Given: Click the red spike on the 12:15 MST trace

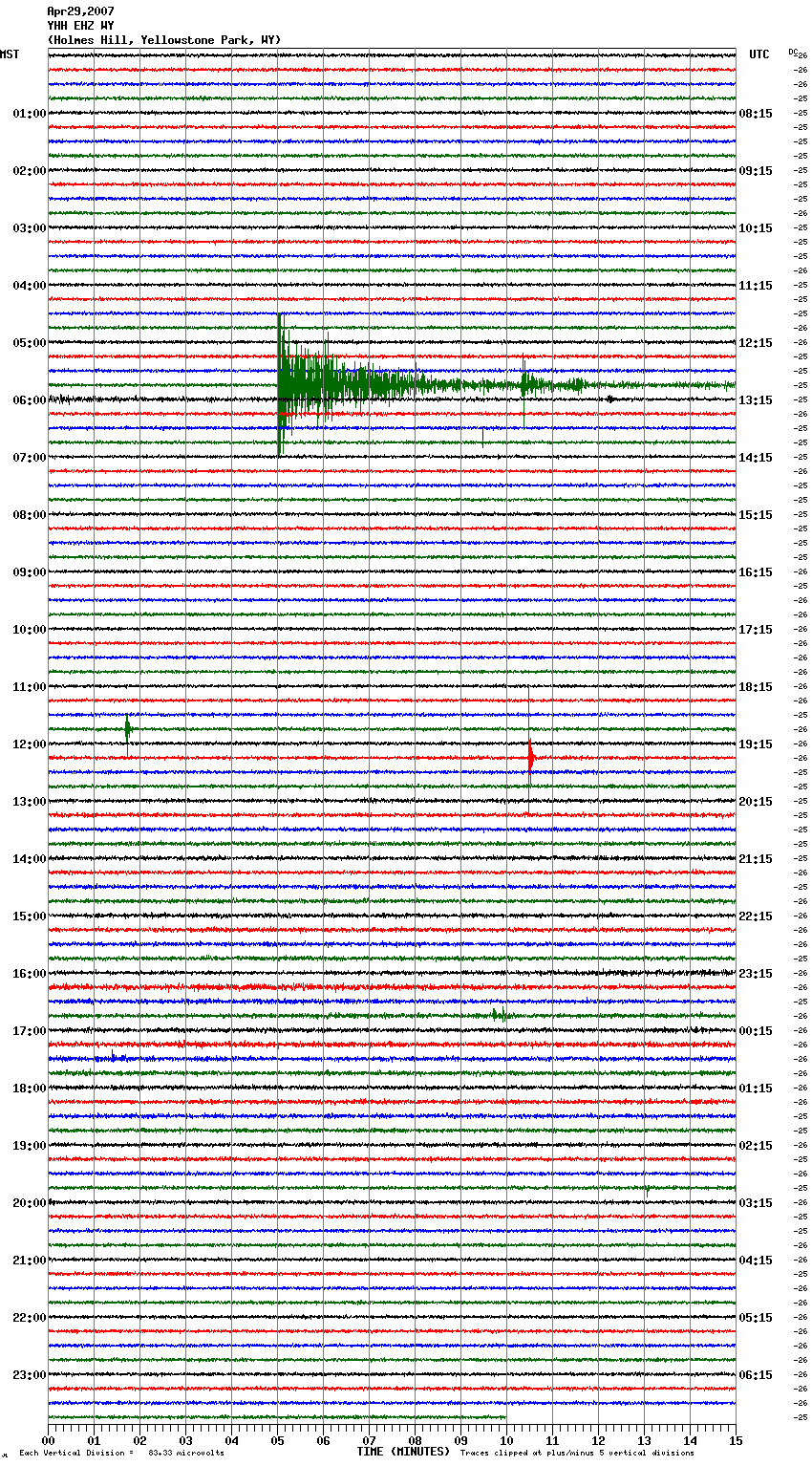Looking at the screenshot, I should [x=530, y=758].
